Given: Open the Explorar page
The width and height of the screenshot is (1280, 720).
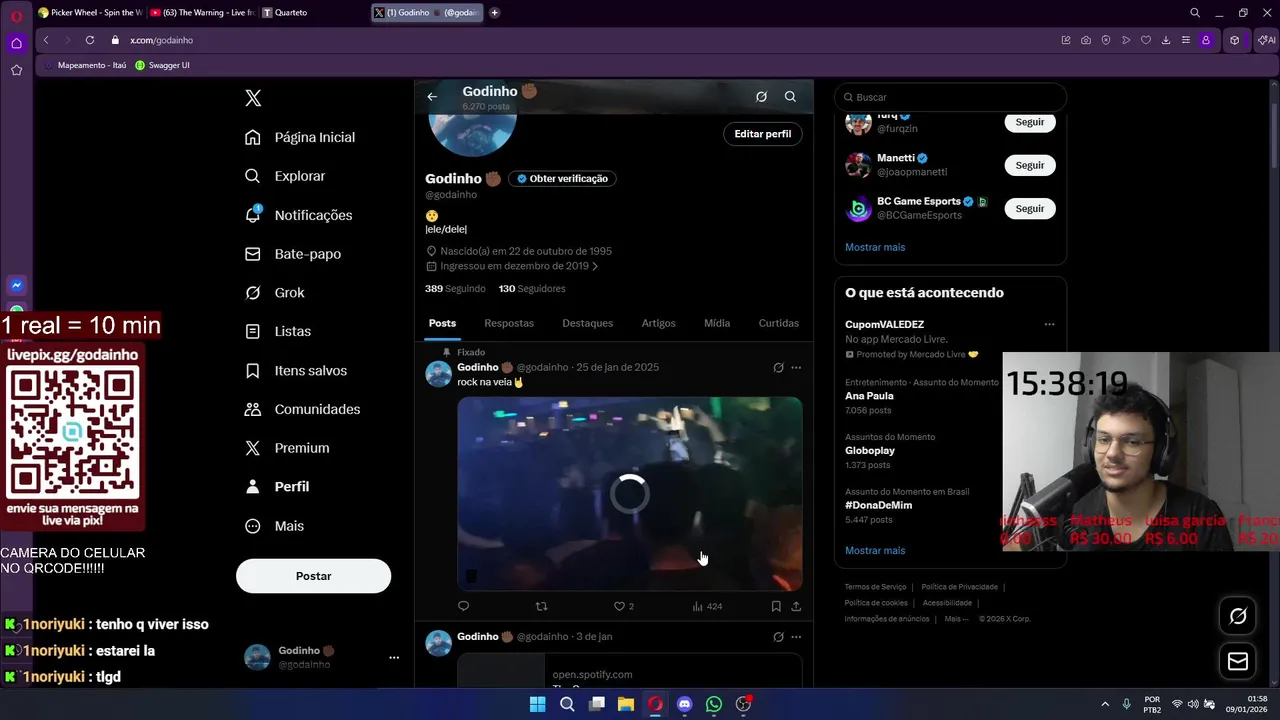Looking at the screenshot, I should pos(285,176).
